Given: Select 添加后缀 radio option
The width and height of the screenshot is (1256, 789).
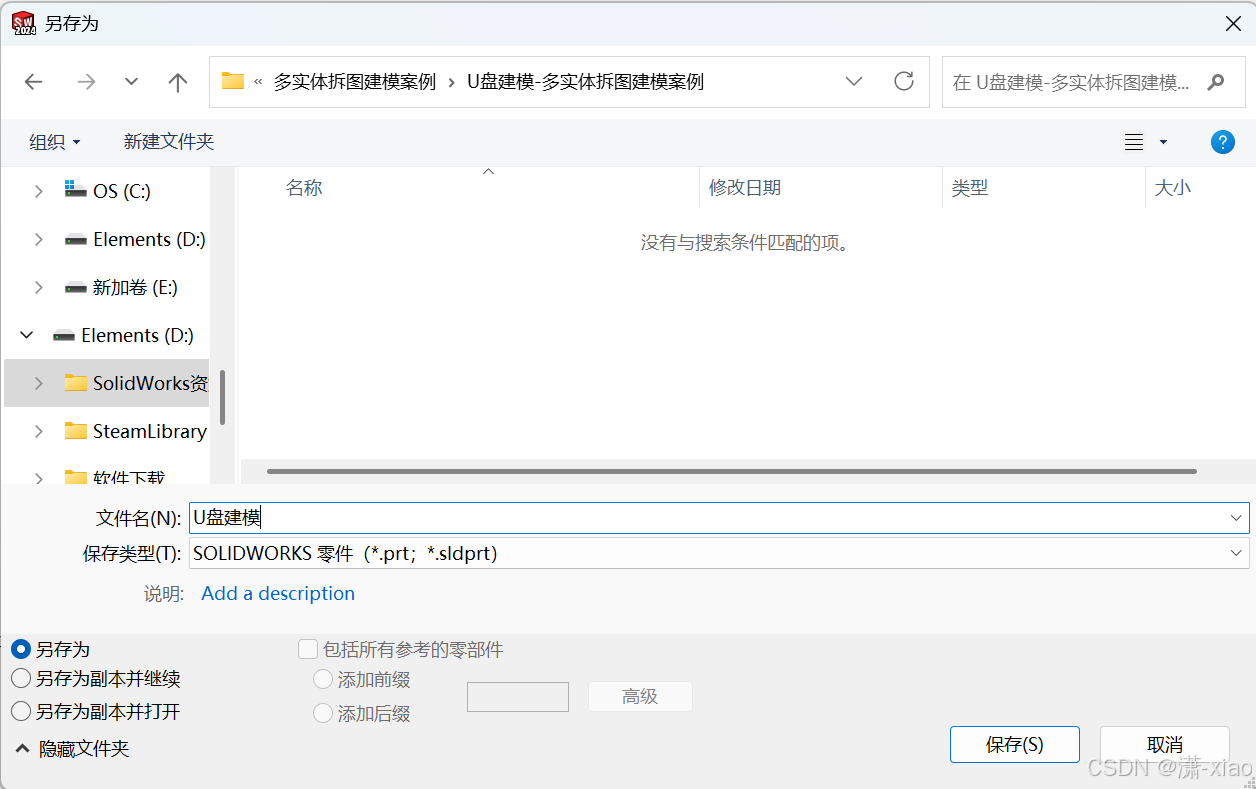Looking at the screenshot, I should 323,714.
